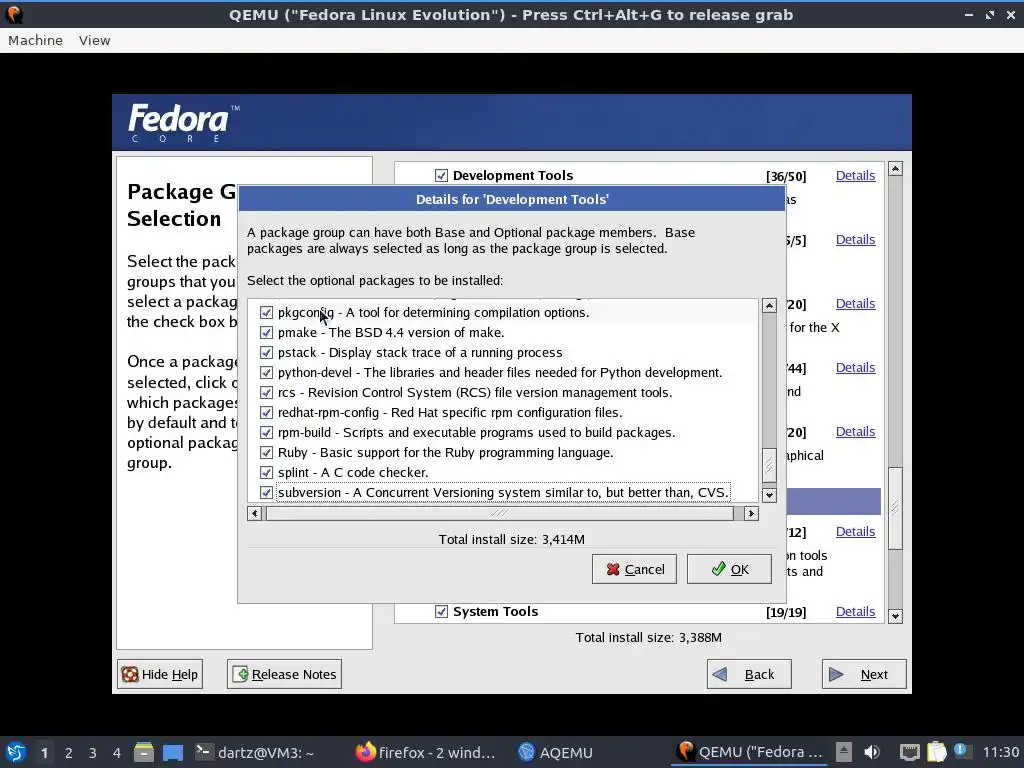Switch to workspace 2
The height and width of the screenshot is (768, 1024).
[x=69, y=753]
